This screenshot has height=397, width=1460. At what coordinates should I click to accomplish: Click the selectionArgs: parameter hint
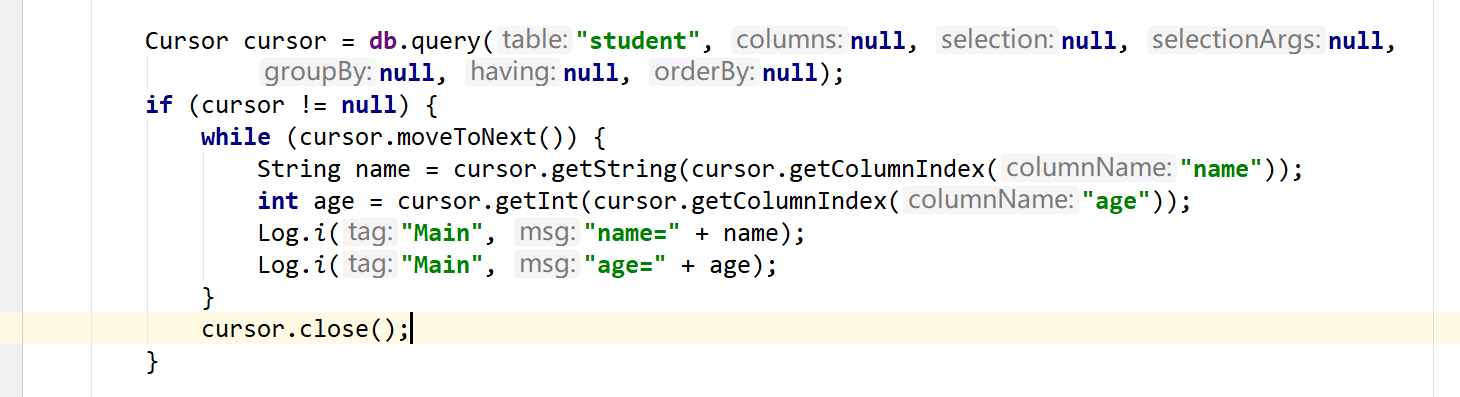[1237, 40]
